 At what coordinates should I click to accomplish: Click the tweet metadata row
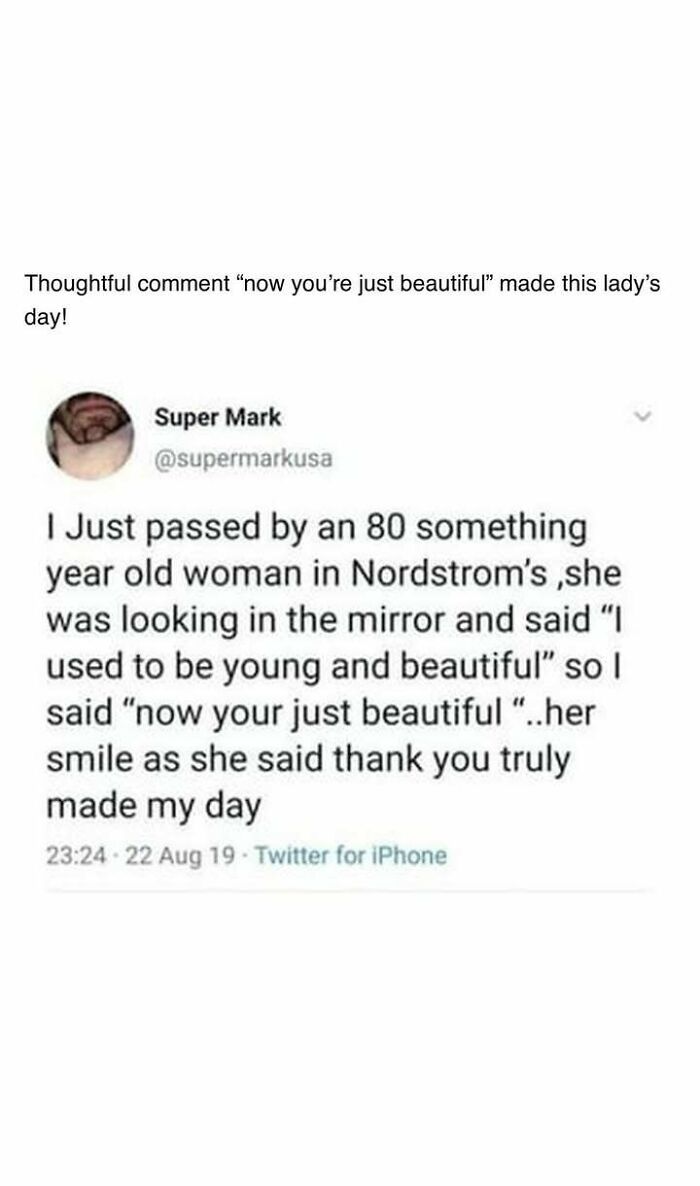[240, 856]
